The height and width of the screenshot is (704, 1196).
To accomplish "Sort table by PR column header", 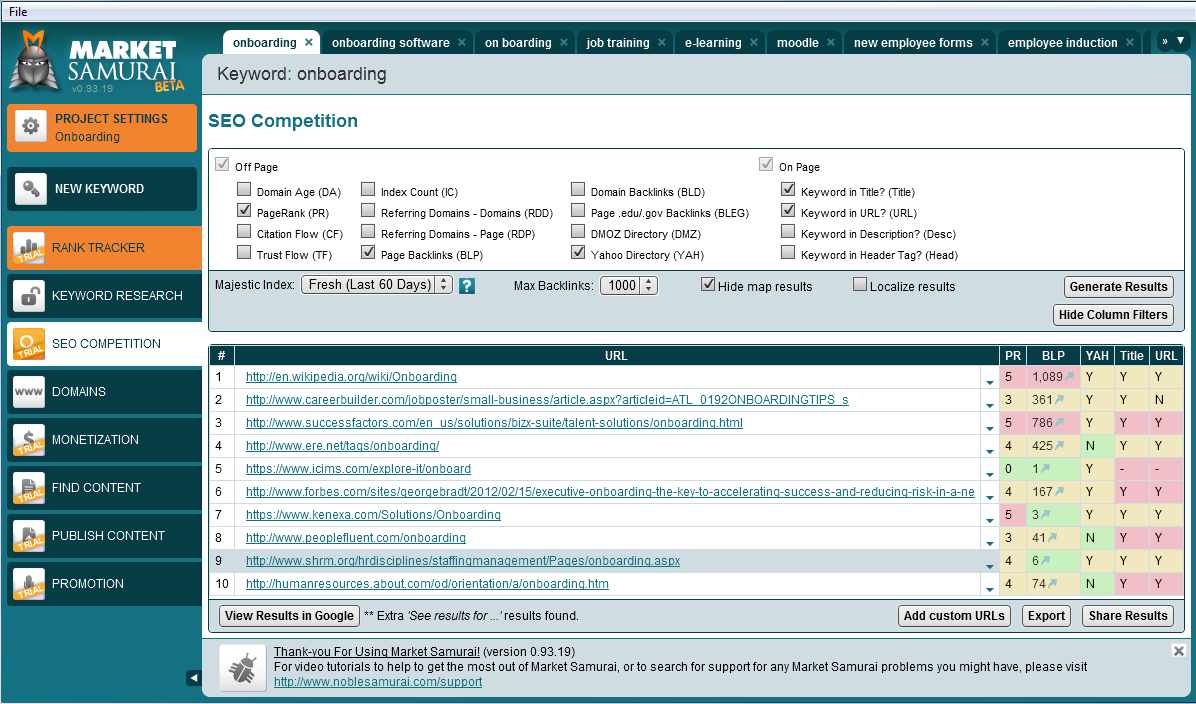I will click(x=1012, y=355).
